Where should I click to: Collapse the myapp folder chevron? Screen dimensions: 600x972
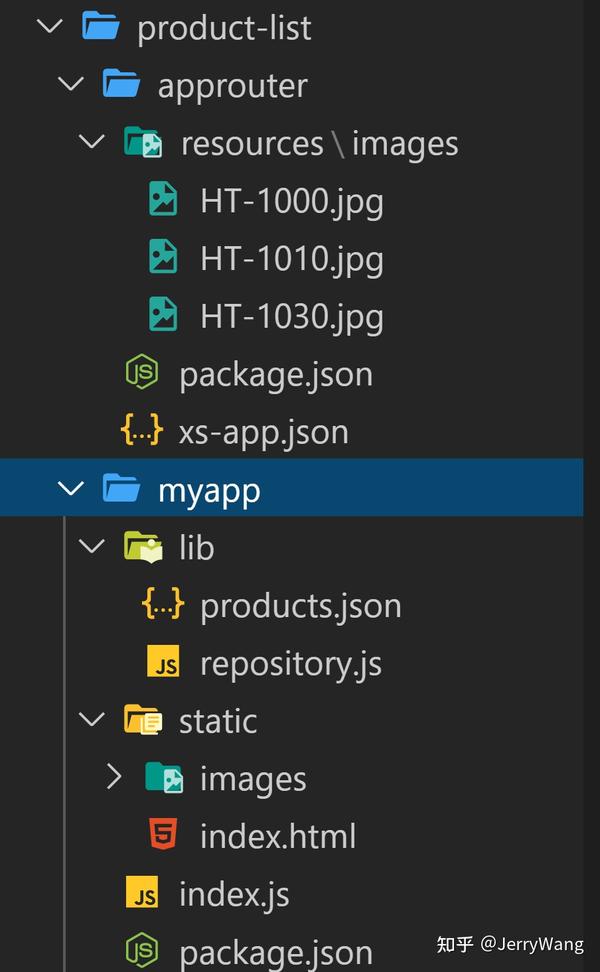pyautogui.click(x=70, y=488)
